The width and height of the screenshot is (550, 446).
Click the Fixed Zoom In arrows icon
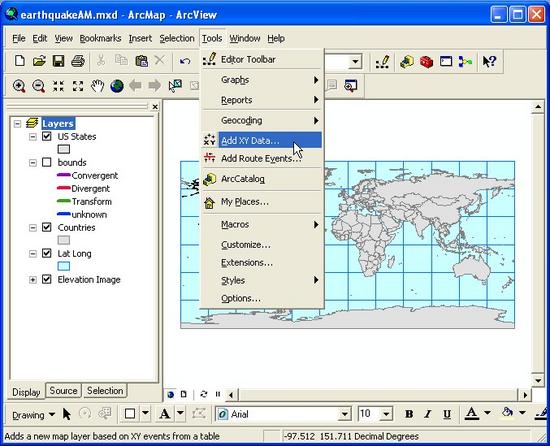point(58,86)
